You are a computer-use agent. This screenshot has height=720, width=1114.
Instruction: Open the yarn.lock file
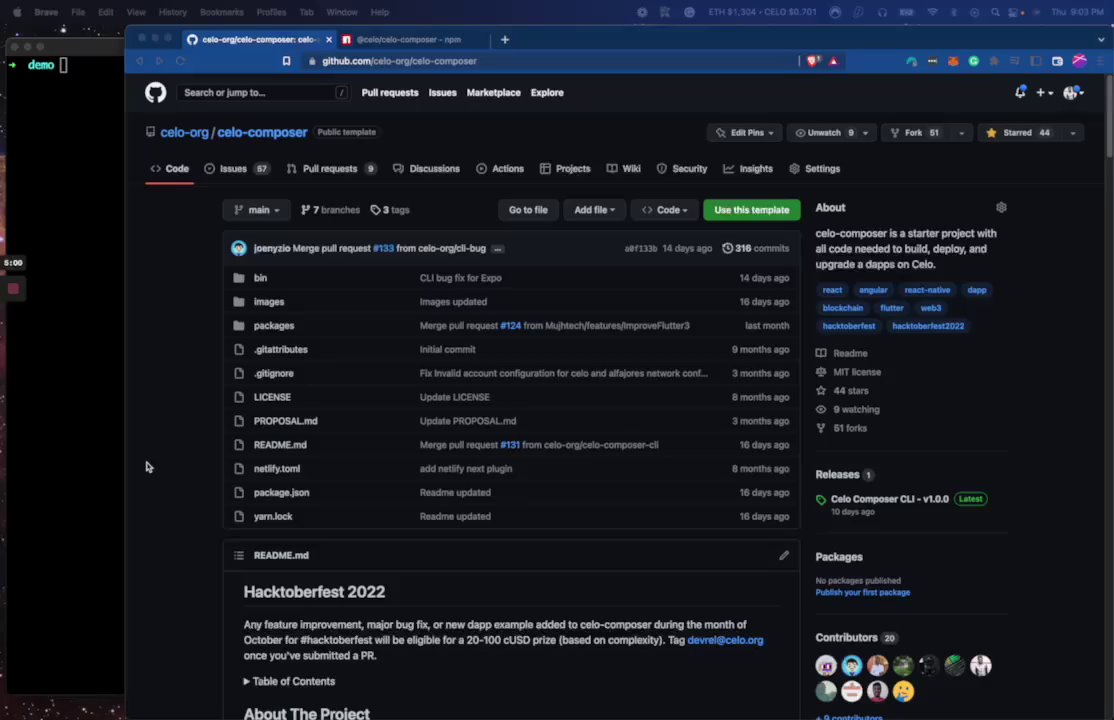pyautogui.click(x=273, y=517)
